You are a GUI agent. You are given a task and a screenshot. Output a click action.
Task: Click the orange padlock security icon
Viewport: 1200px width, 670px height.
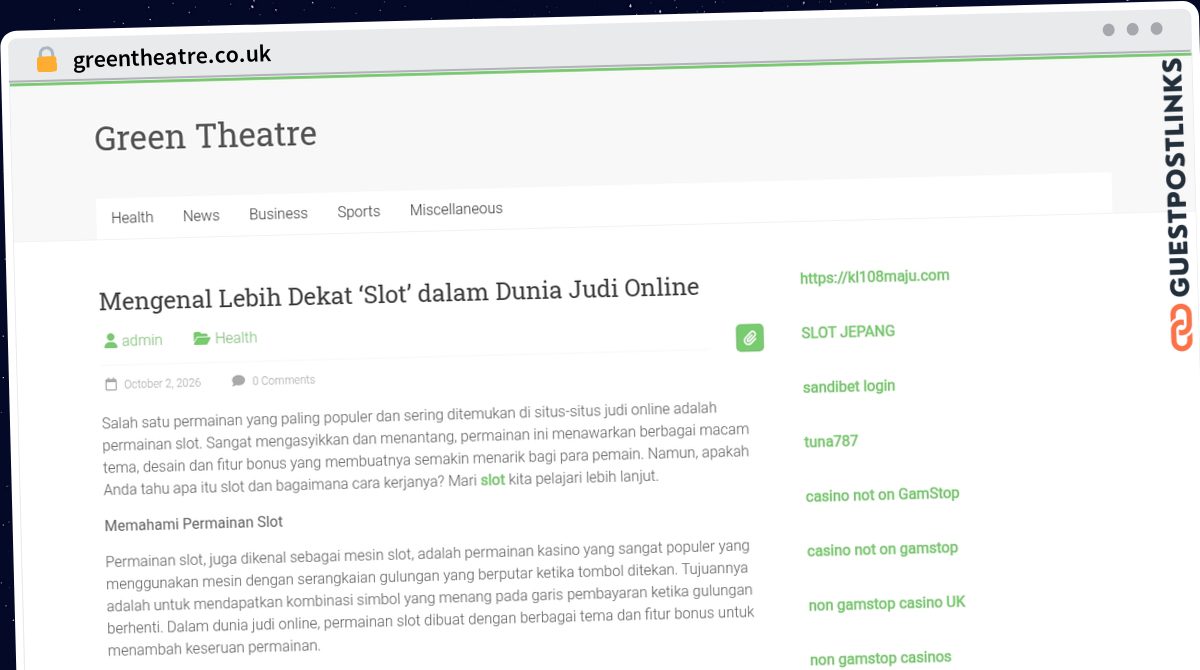[x=46, y=60]
